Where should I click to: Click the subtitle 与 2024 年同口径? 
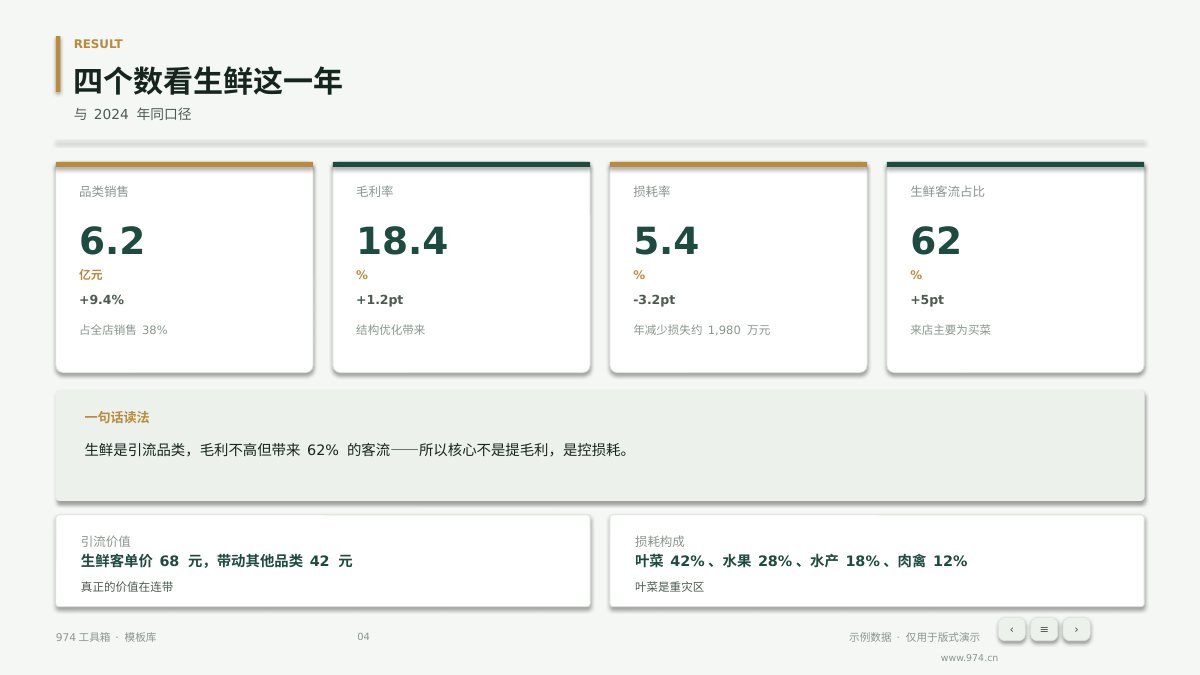tap(133, 114)
